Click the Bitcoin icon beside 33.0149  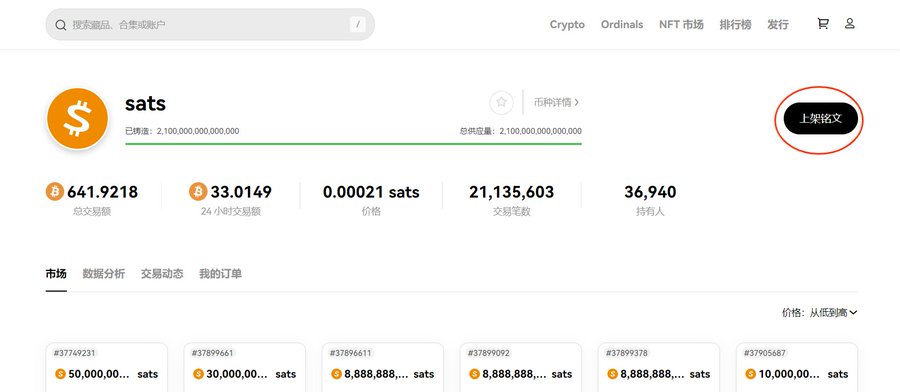click(x=198, y=191)
